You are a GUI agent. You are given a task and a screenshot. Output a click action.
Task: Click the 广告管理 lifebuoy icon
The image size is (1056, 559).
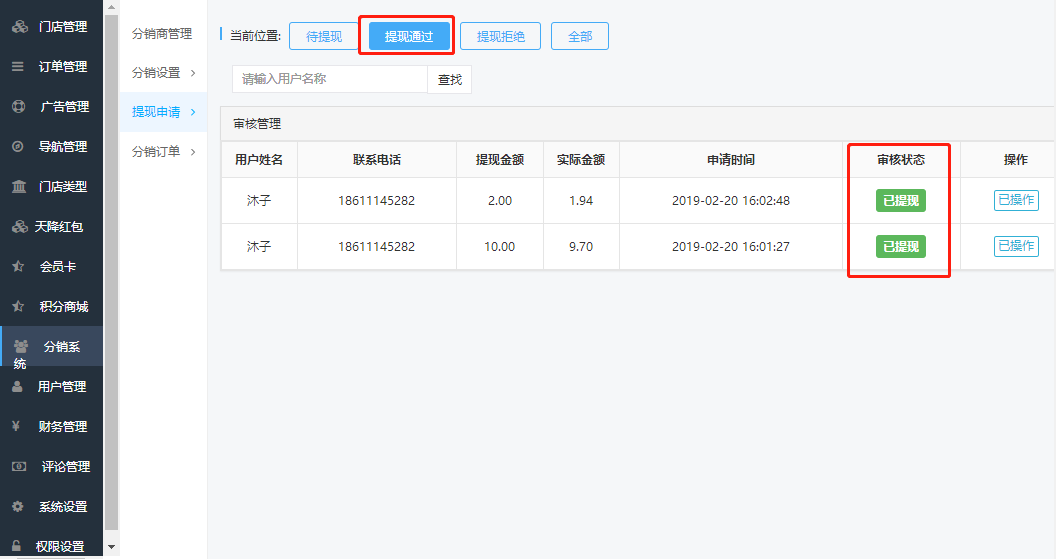point(18,106)
